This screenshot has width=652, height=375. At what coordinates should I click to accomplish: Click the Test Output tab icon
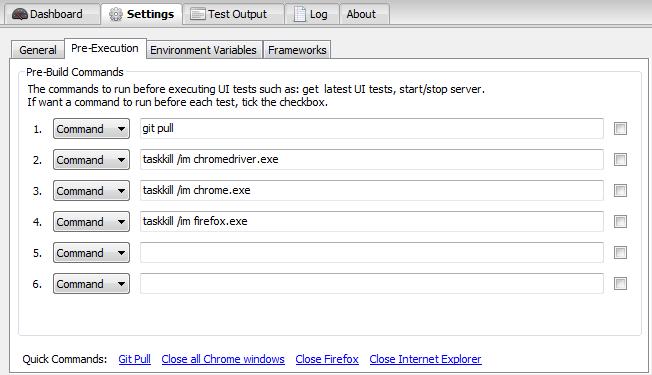(x=198, y=14)
